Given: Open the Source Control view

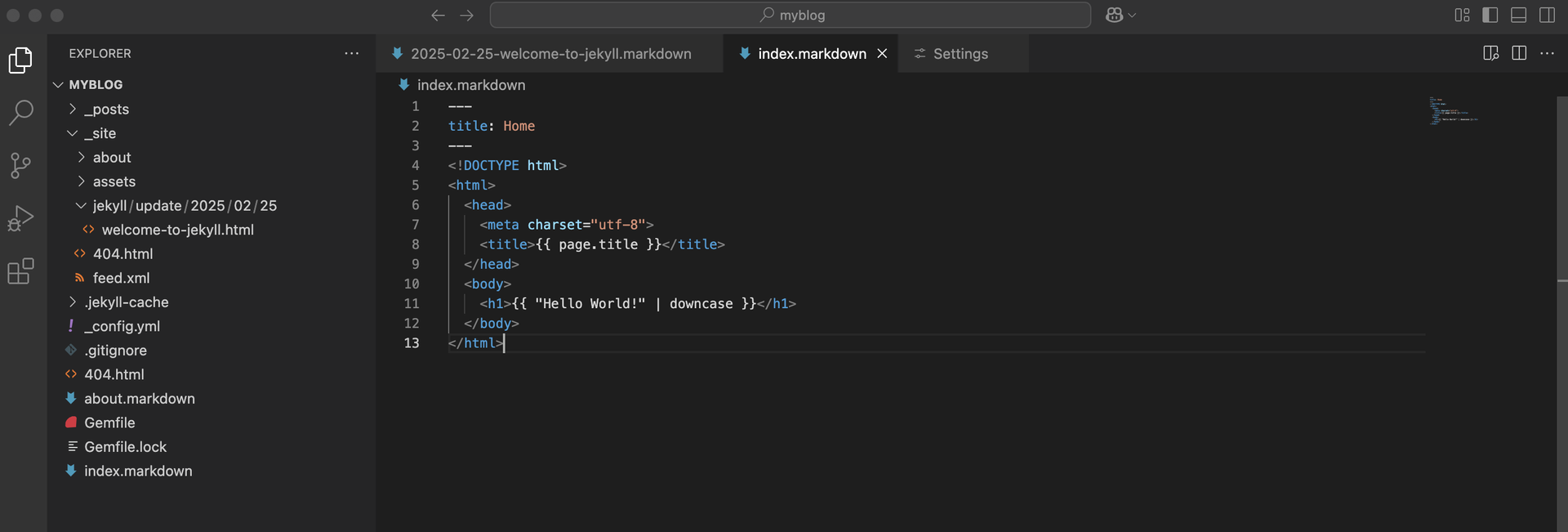Looking at the screenshot, I should pyautogui.click(x=21, y=166).
